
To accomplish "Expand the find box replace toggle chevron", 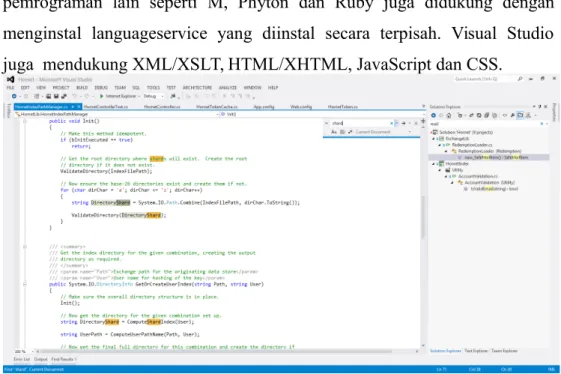I will click(326, 123).
